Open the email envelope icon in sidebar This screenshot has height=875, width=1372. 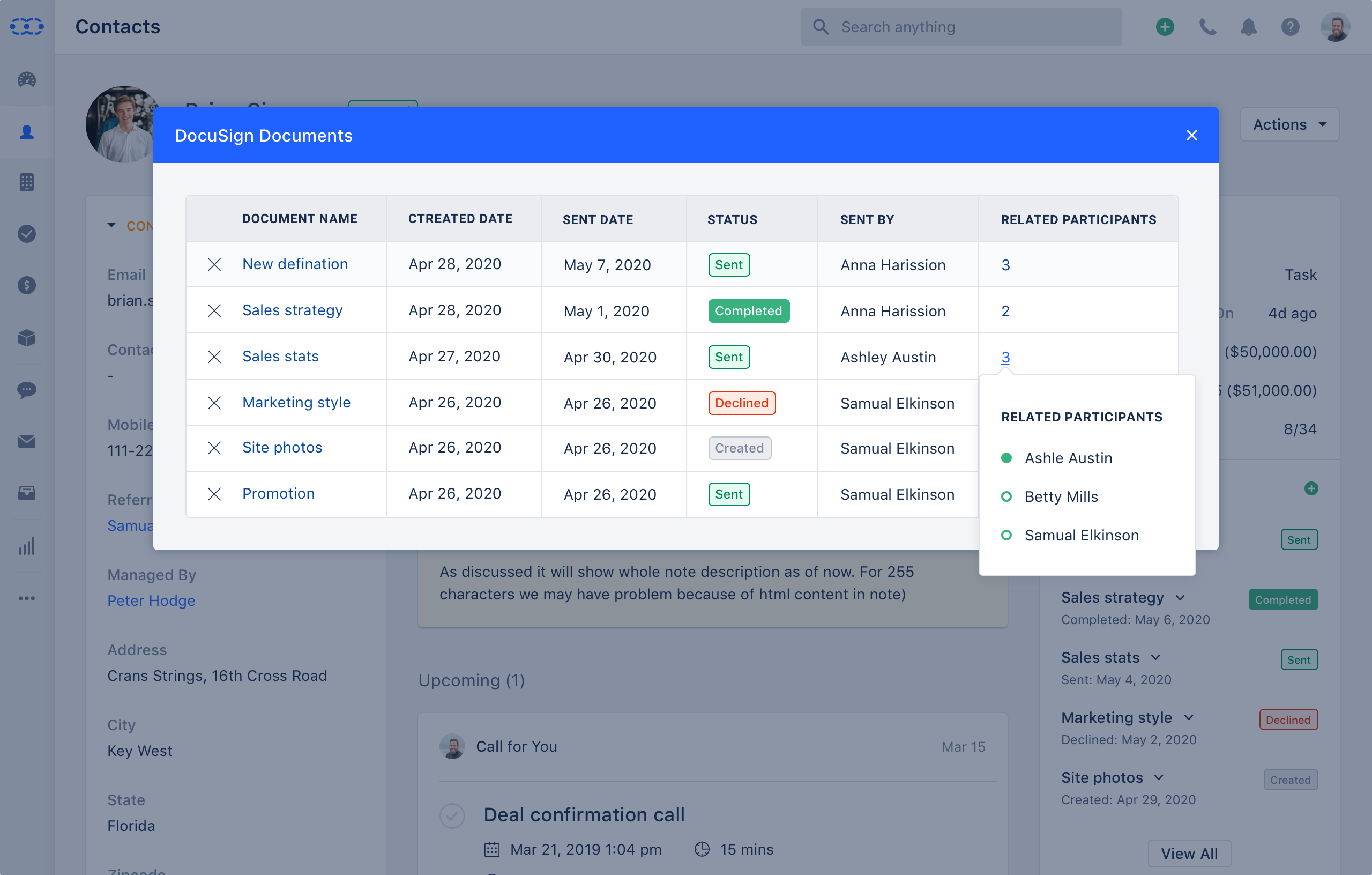coord(27,442)
